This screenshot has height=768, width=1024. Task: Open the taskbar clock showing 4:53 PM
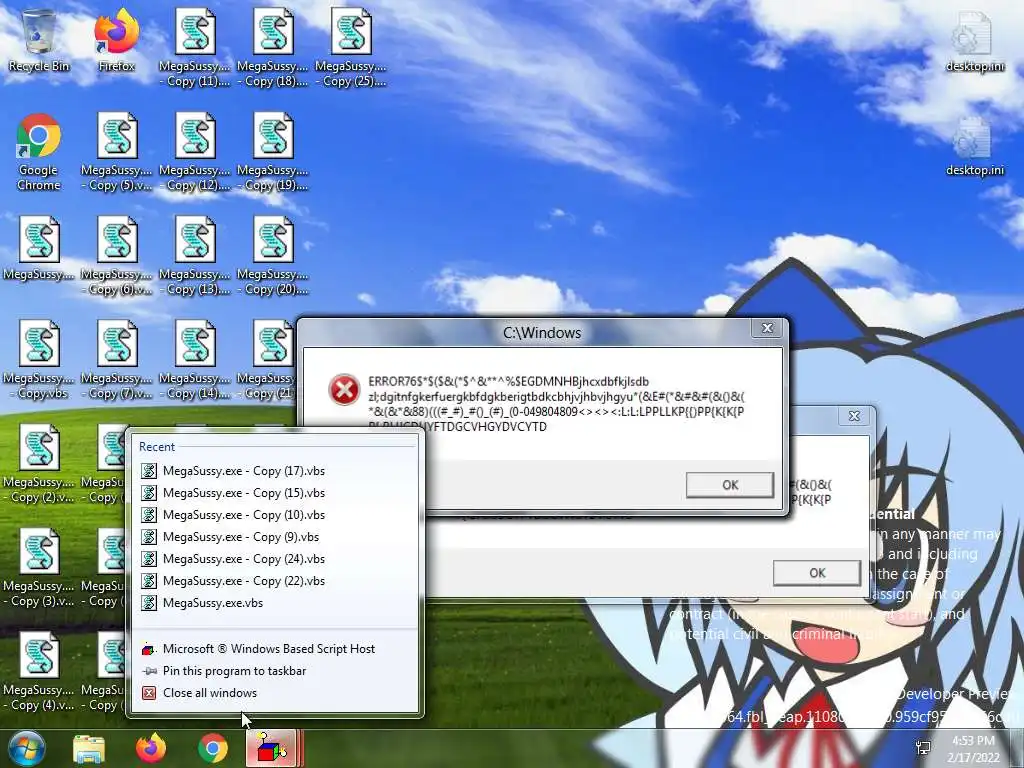(974, 749)
